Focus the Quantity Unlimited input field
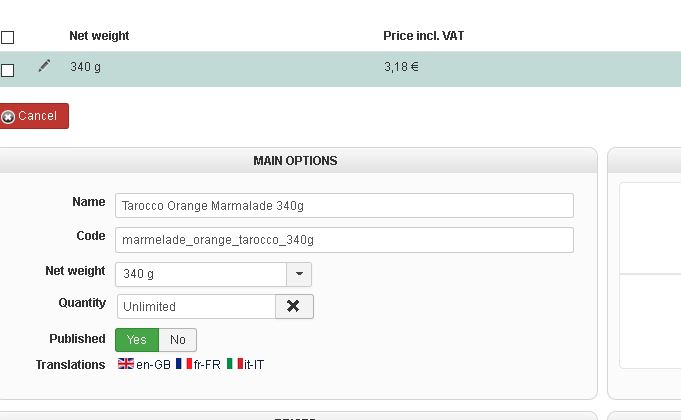Viewport: 681px width, 420px height. tap(196, 306)
